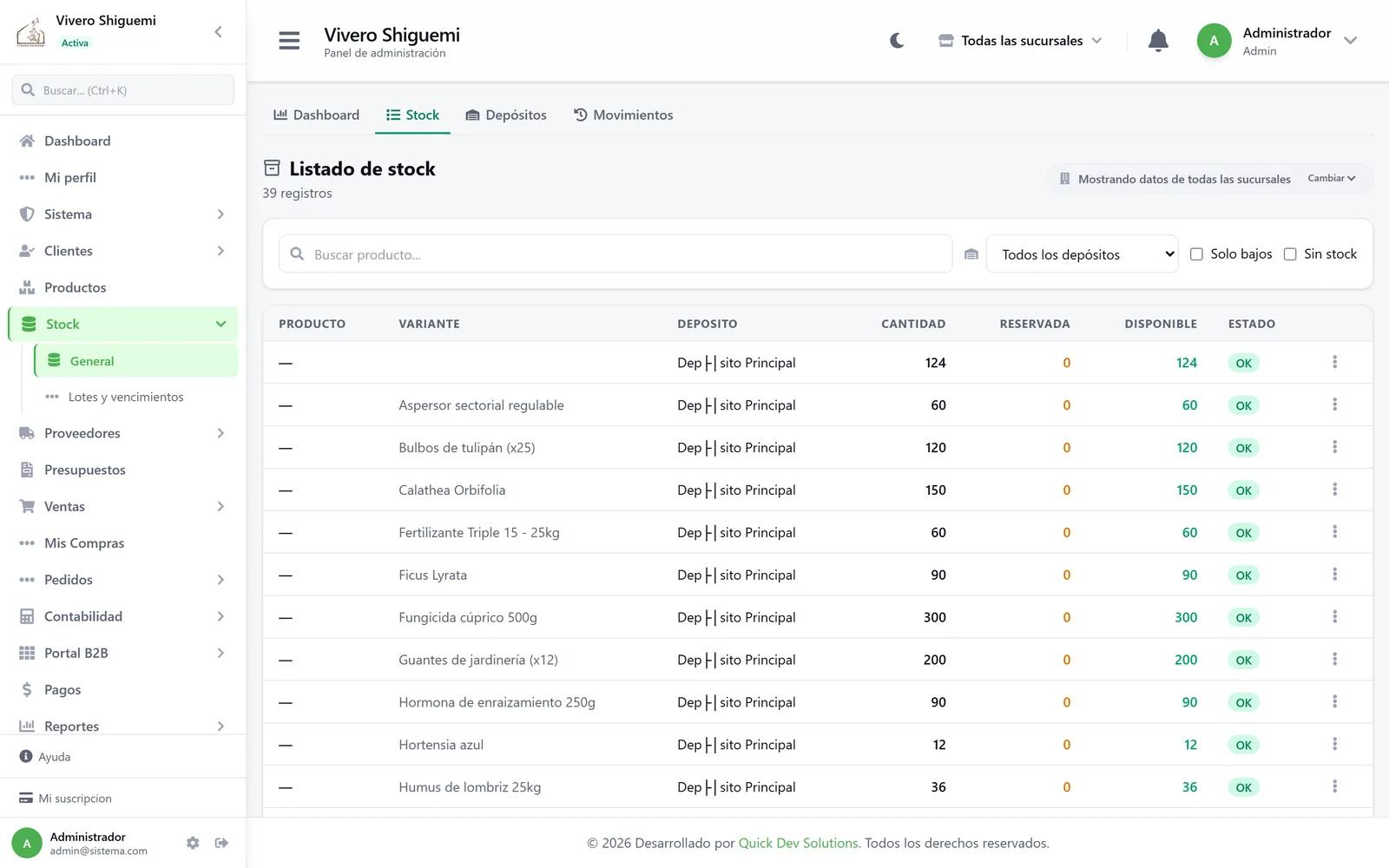
Task: Click the Administrador avatar in header
Action: click(1214, 41)
